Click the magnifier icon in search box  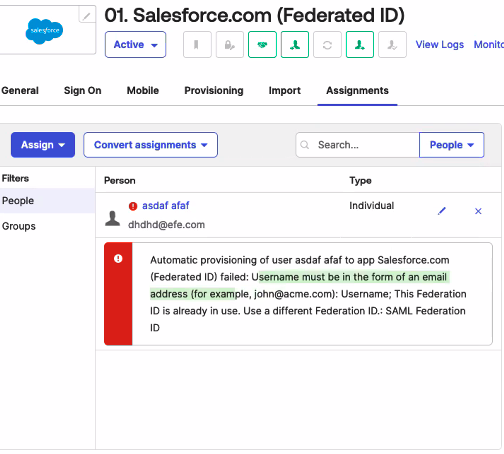(304, 145)
